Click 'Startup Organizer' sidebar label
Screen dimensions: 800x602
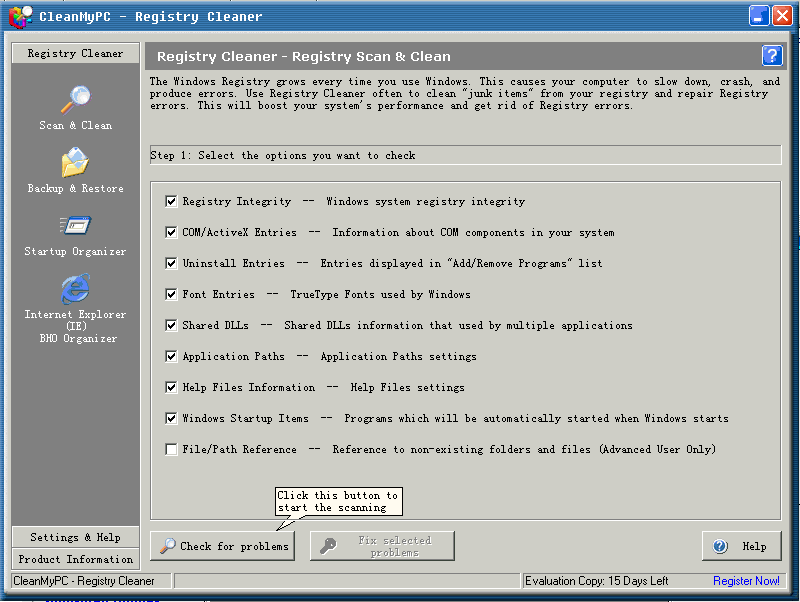click(76, 252)
